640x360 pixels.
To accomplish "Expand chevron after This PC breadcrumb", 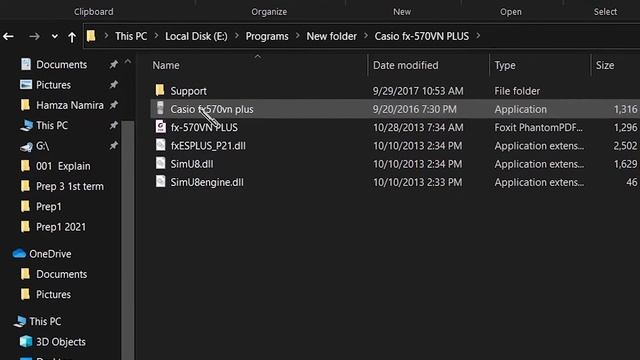I will (x=156, y=36).
